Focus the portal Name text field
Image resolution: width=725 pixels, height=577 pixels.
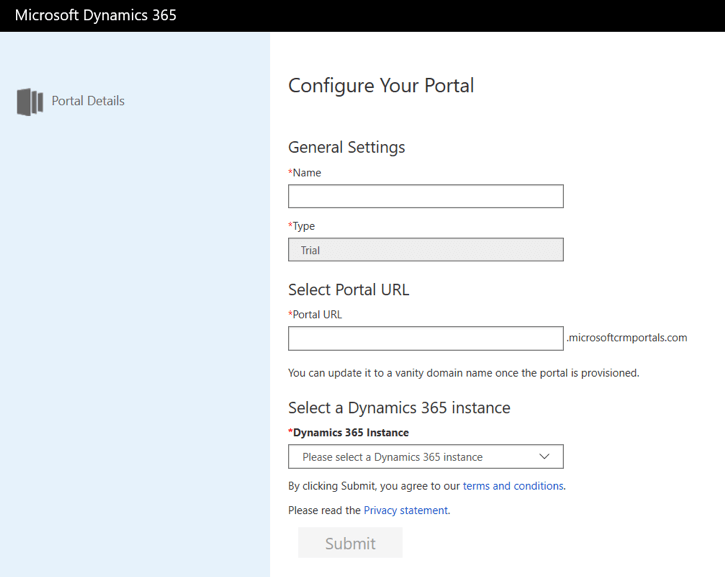point(425,196)
